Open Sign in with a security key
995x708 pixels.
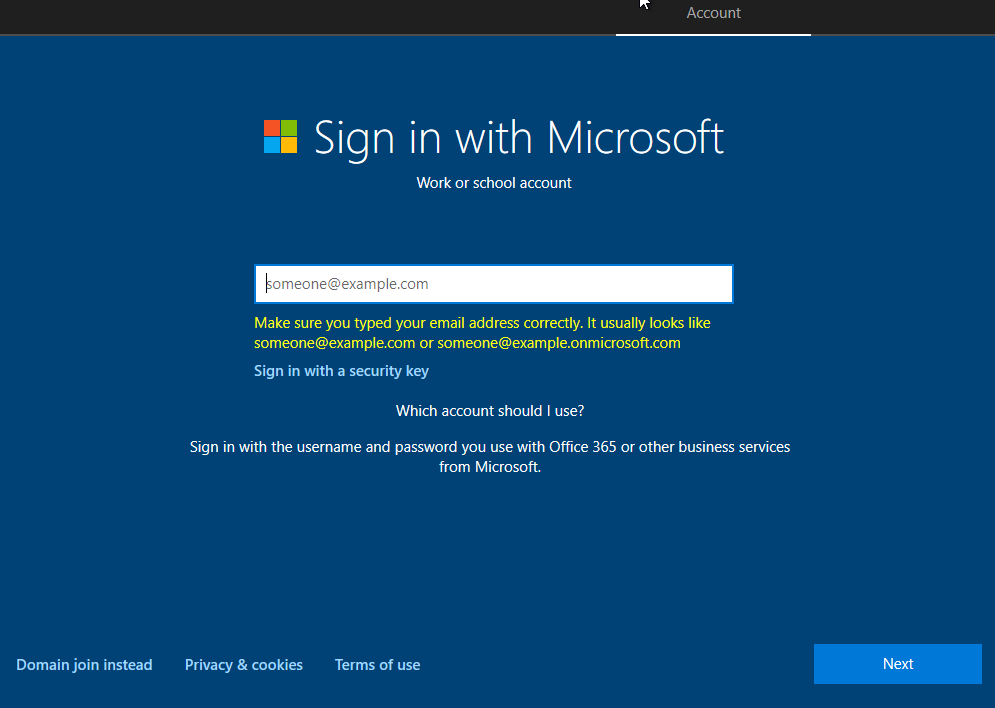point(341,371)
